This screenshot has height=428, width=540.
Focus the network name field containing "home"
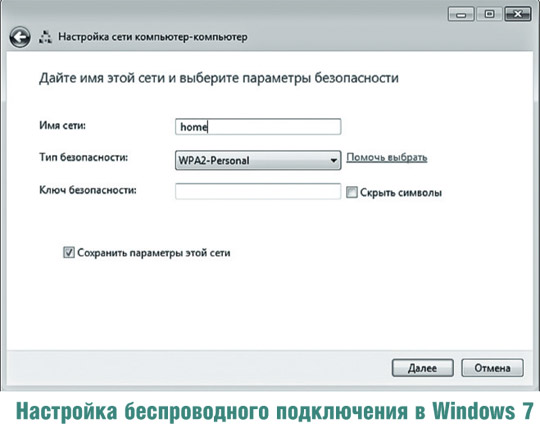[258, 127]
